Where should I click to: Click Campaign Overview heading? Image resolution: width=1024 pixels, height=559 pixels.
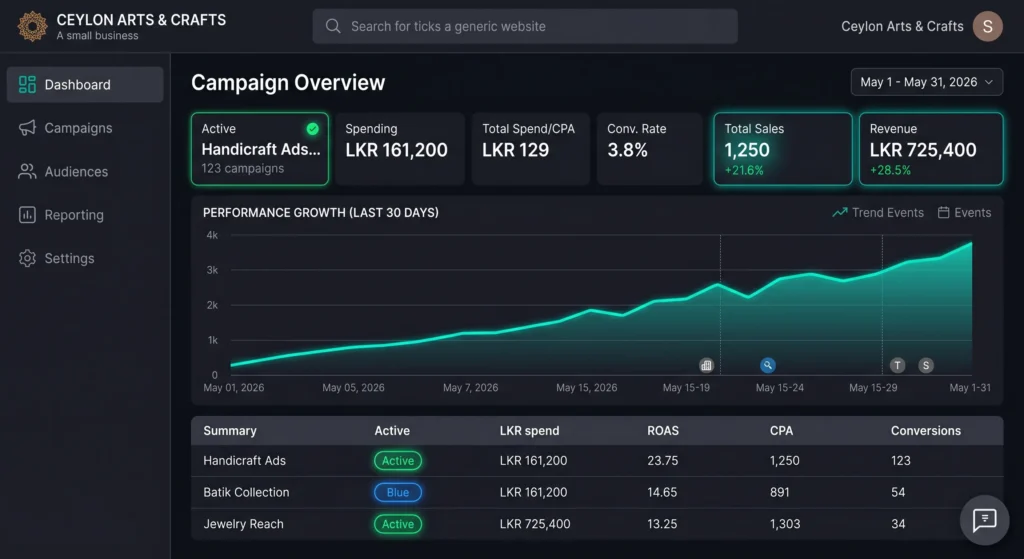click(x=288, y=83)
